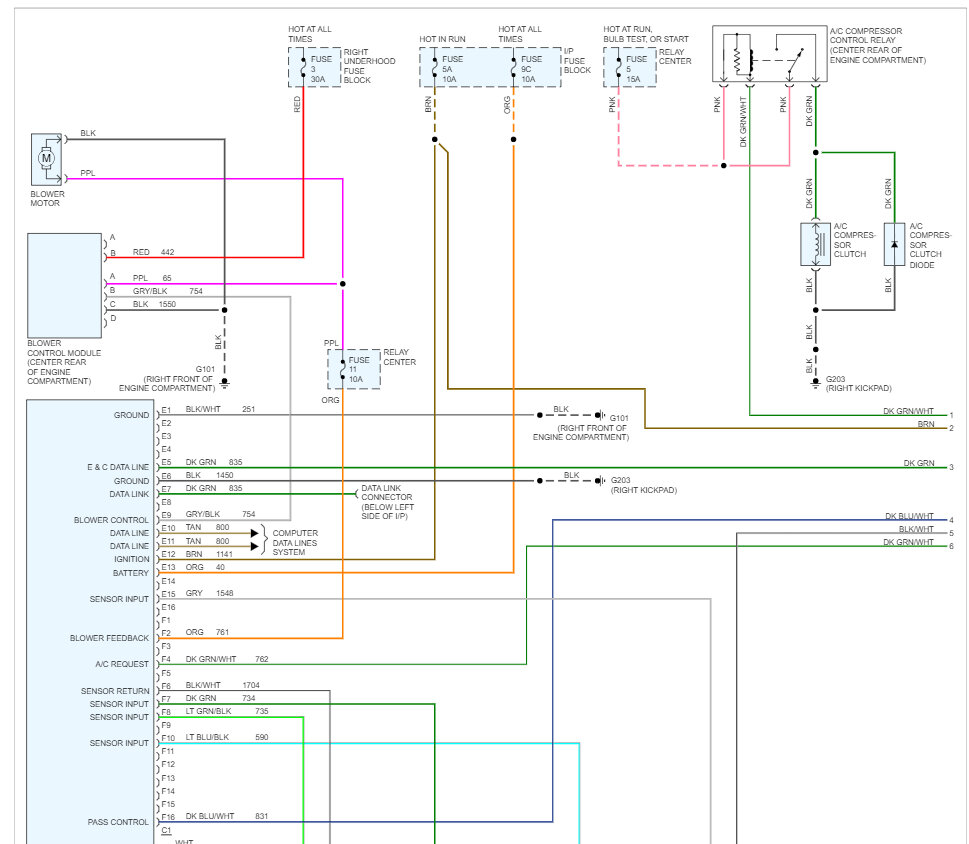
Task: Click the 'A/C REQUEST' pin label
Action: (x=122, y=664)
